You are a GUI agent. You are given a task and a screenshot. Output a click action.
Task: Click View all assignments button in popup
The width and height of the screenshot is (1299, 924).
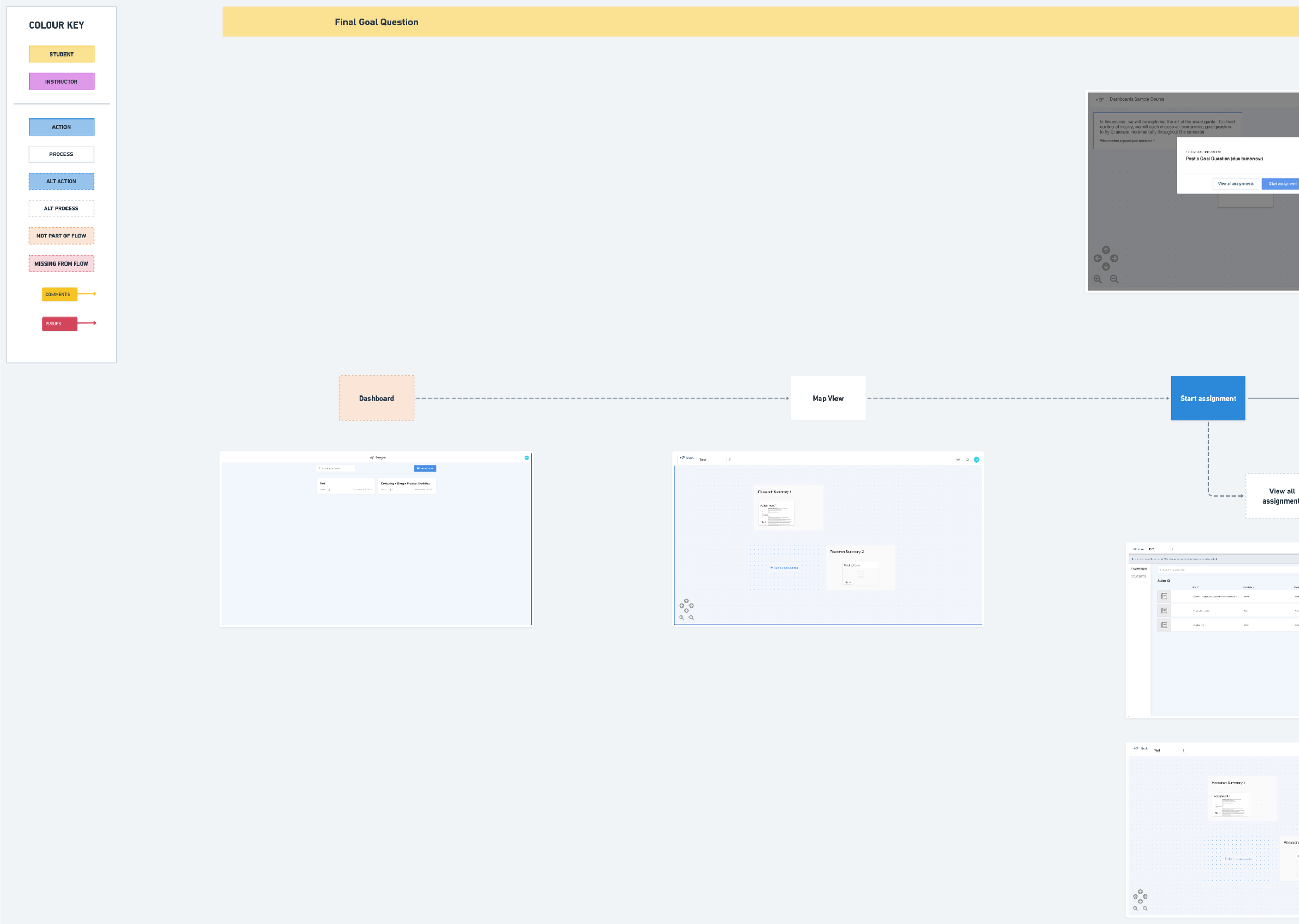[x=1235, y=184]
